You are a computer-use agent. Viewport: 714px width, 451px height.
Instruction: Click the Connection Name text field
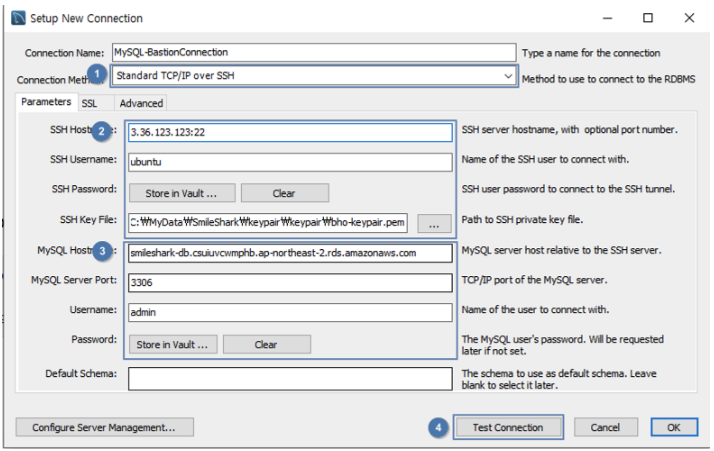(313, 52)
